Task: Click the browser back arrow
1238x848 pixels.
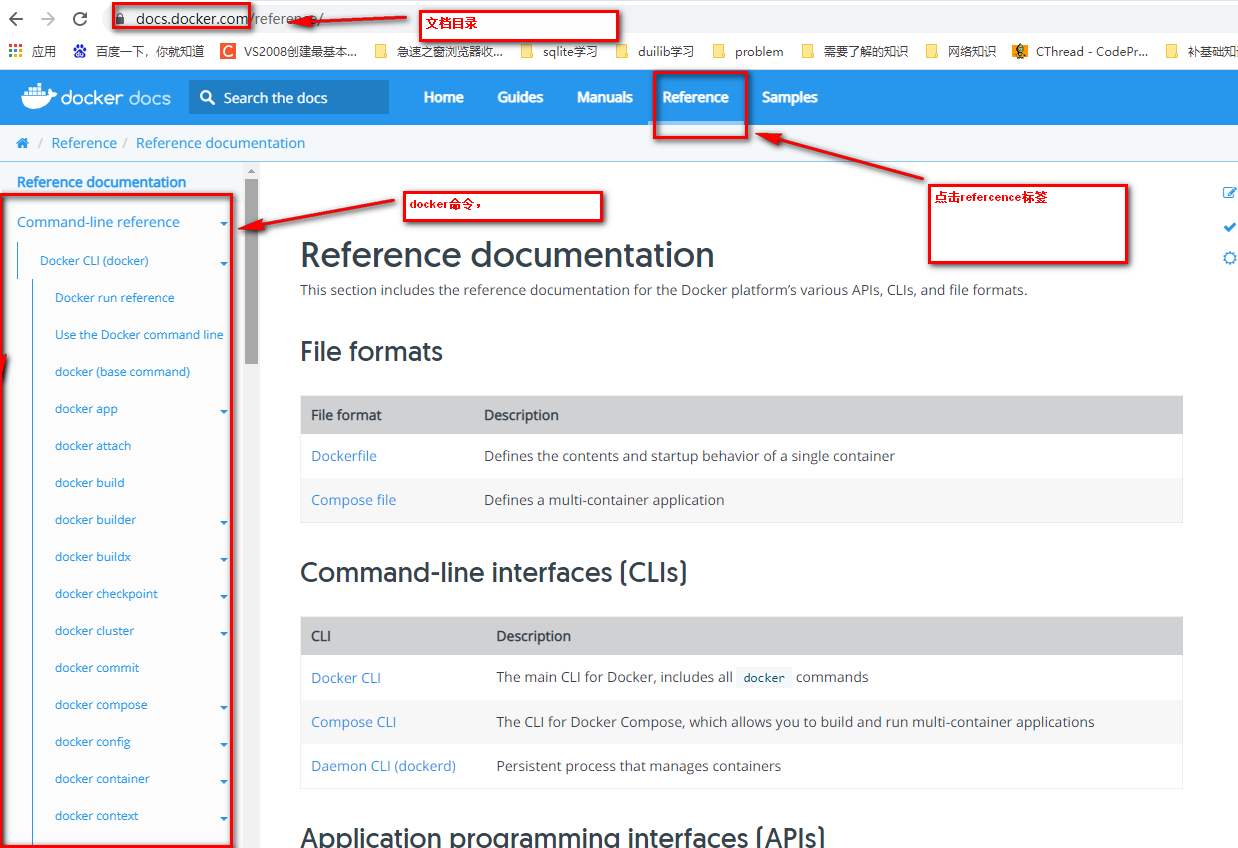Action: (x=17, y=19)
